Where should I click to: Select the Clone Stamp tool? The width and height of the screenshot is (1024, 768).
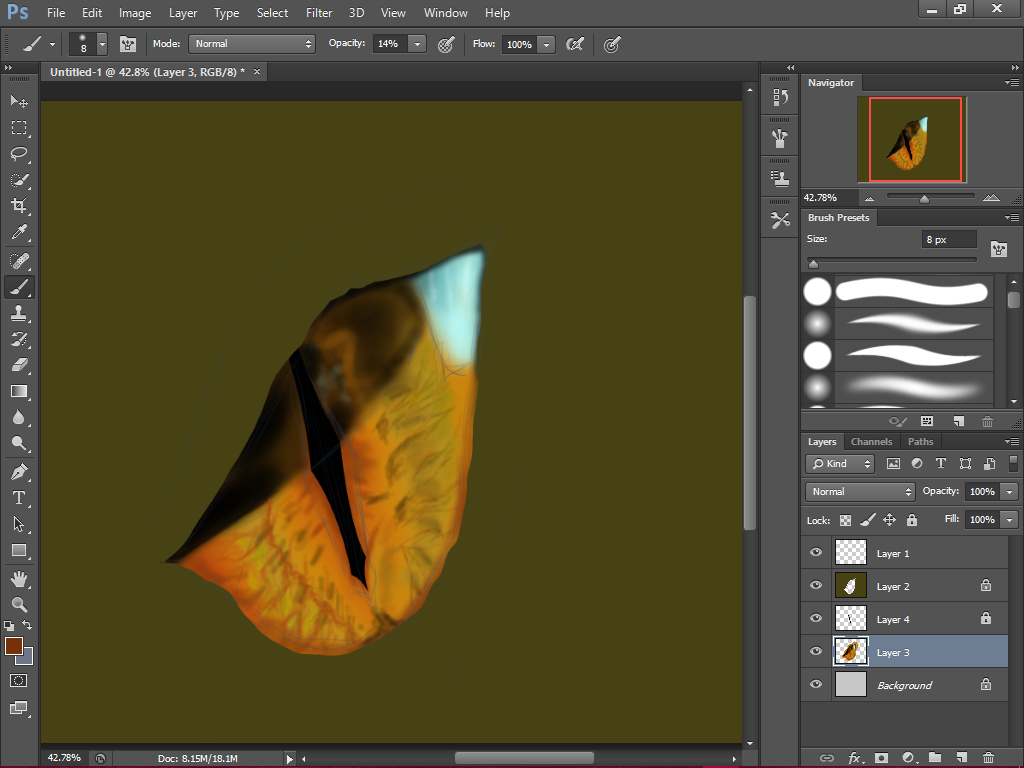(19, 313)
